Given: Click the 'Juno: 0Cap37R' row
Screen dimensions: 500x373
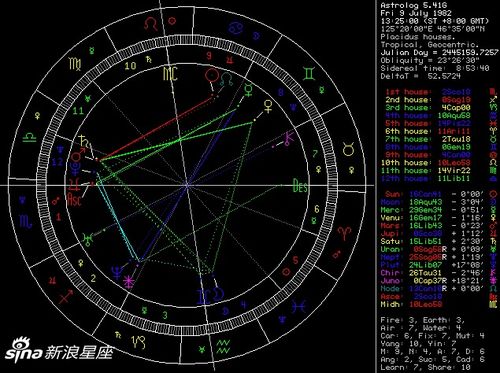Looking at the screenshot, I should click(x=439, y=281).
